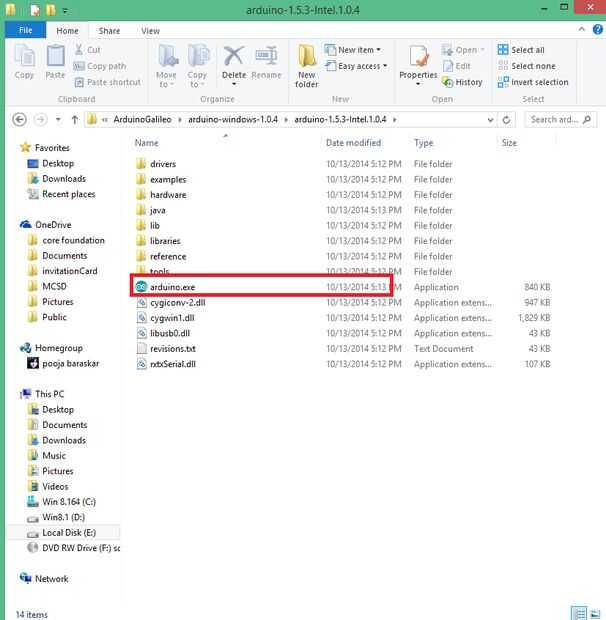Click arduino-windows-1.0.4 in the address bar
This screenshot has width=606, height=620.
coord(233,119)
